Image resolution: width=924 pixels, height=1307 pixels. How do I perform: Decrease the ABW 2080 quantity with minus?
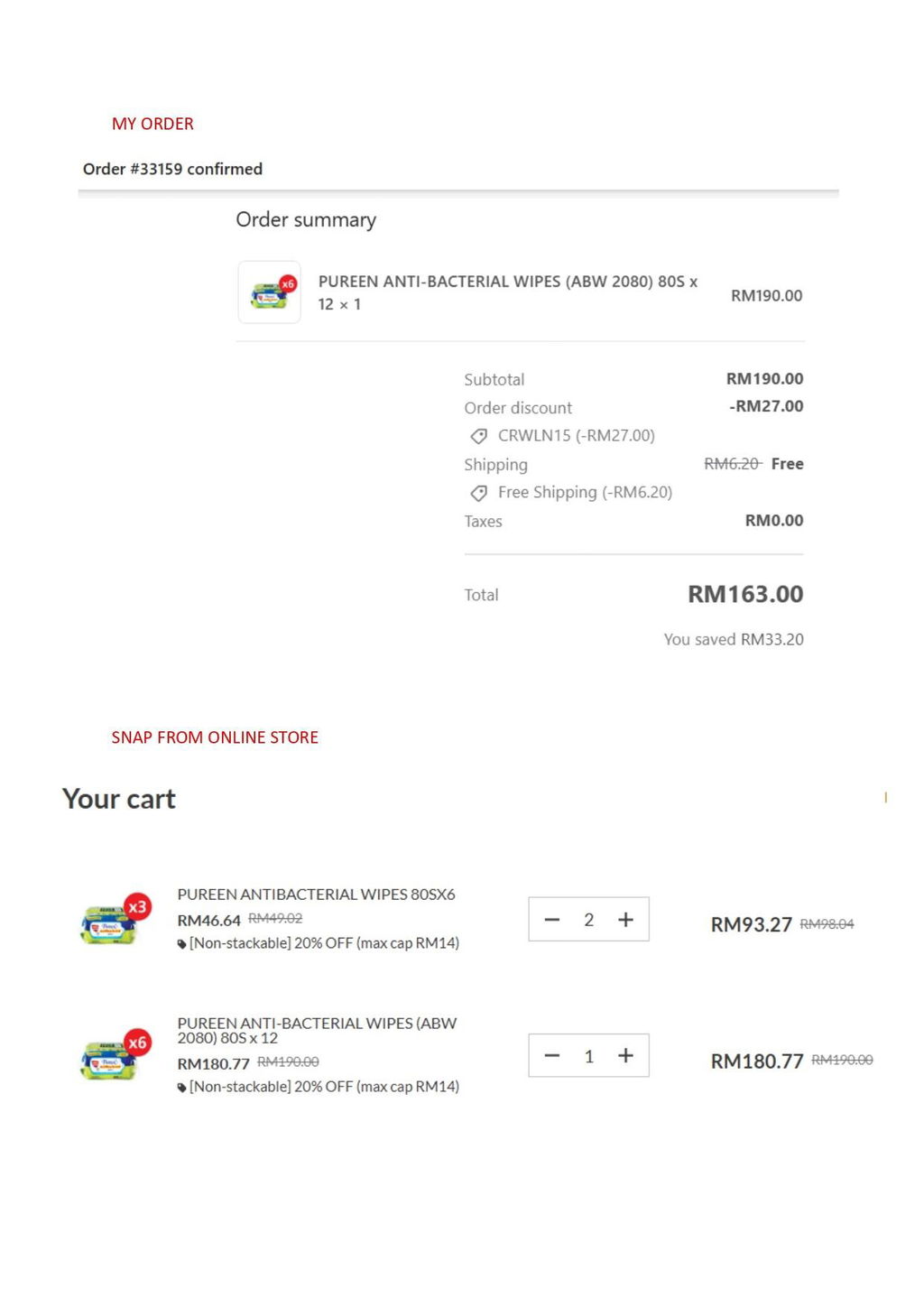tap(552, 1056)
